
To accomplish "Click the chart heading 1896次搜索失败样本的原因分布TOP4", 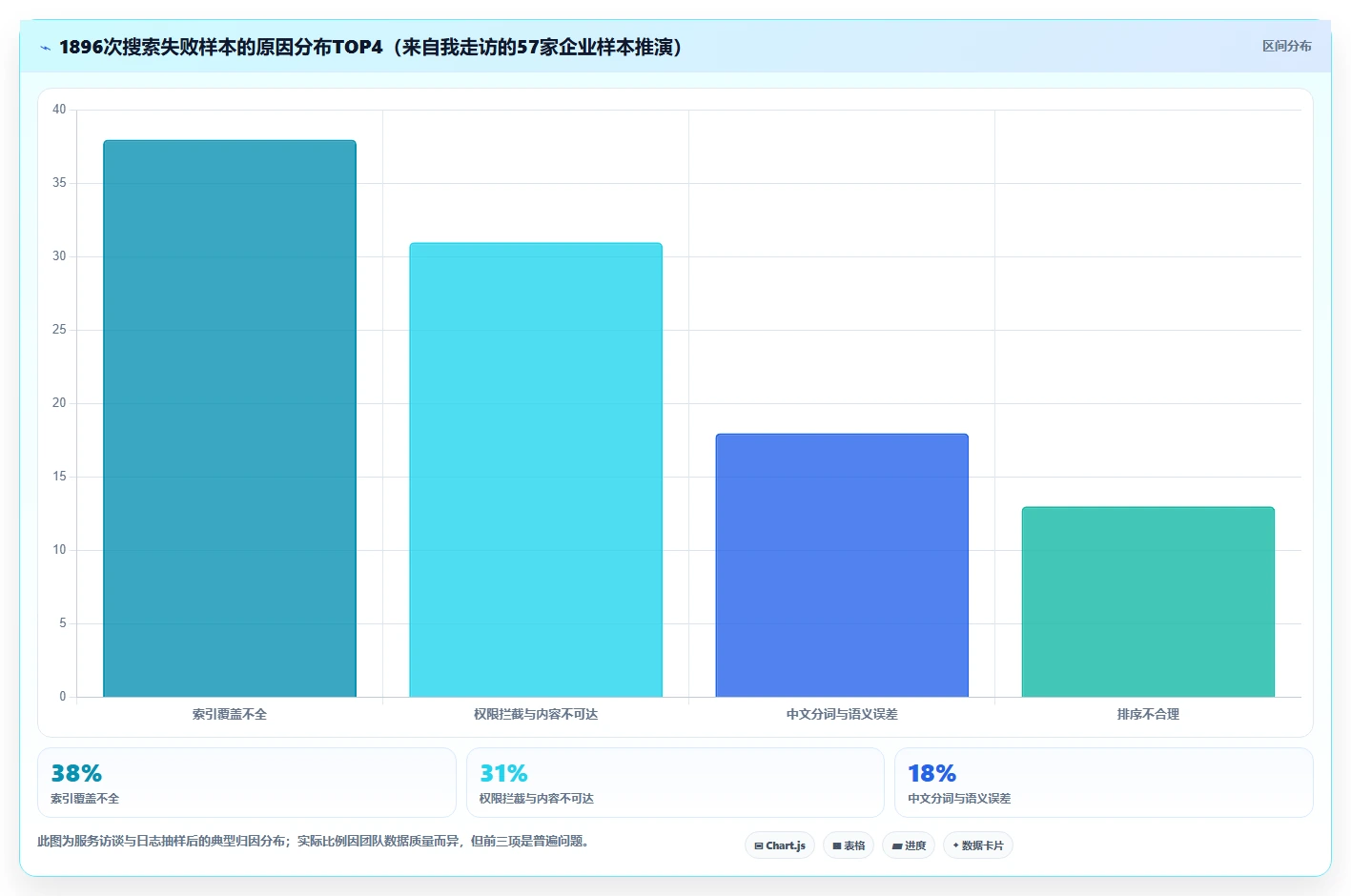I will point(371,47).
